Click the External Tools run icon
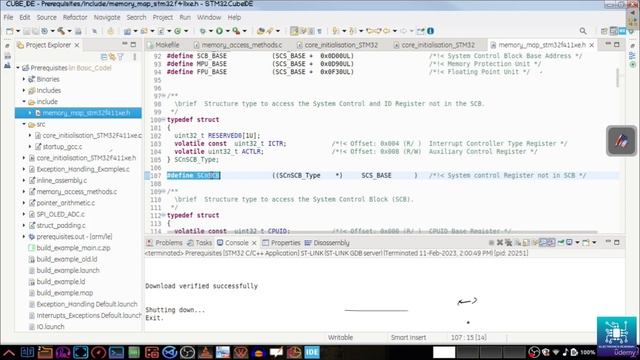Viewport: 640px width, 360px height. coord(236,31)
